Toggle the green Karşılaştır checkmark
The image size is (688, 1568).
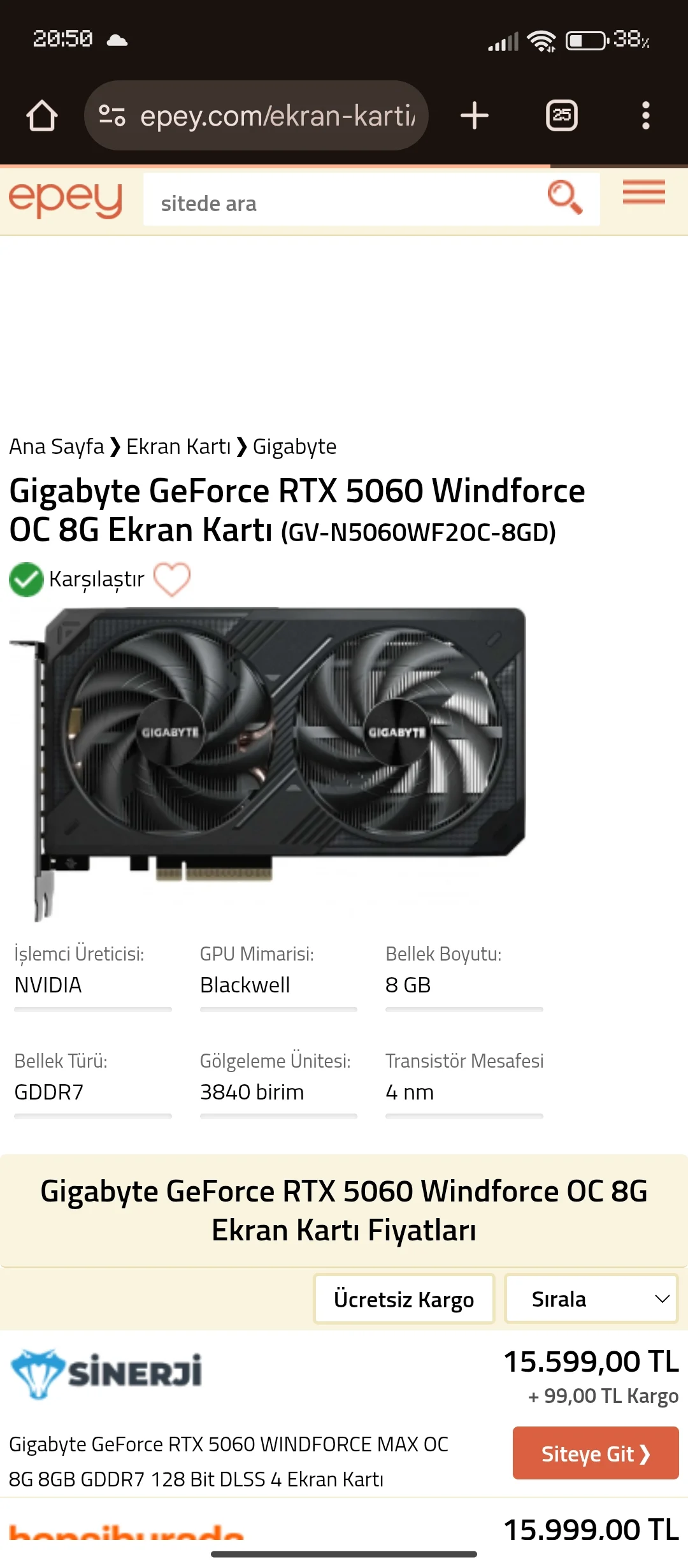[26, 579]
